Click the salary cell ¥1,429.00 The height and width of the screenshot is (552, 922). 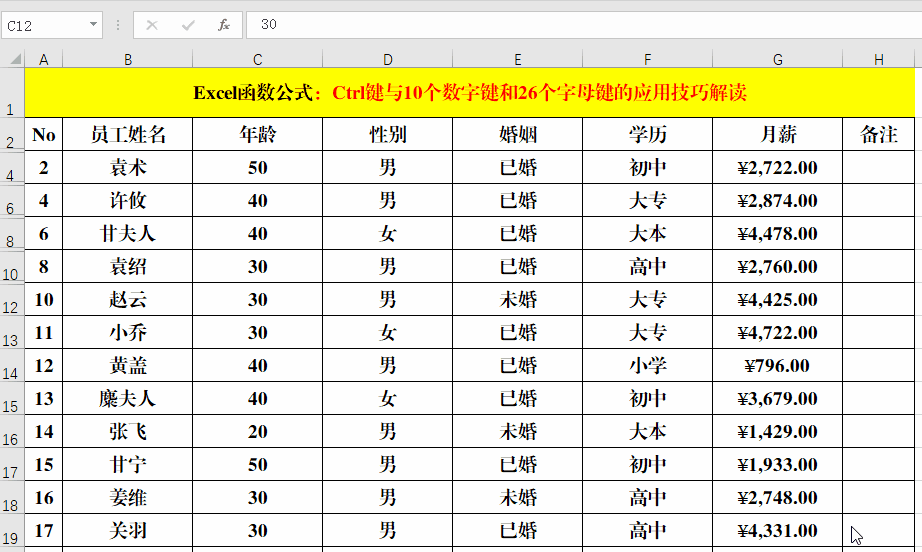point(777,431)
